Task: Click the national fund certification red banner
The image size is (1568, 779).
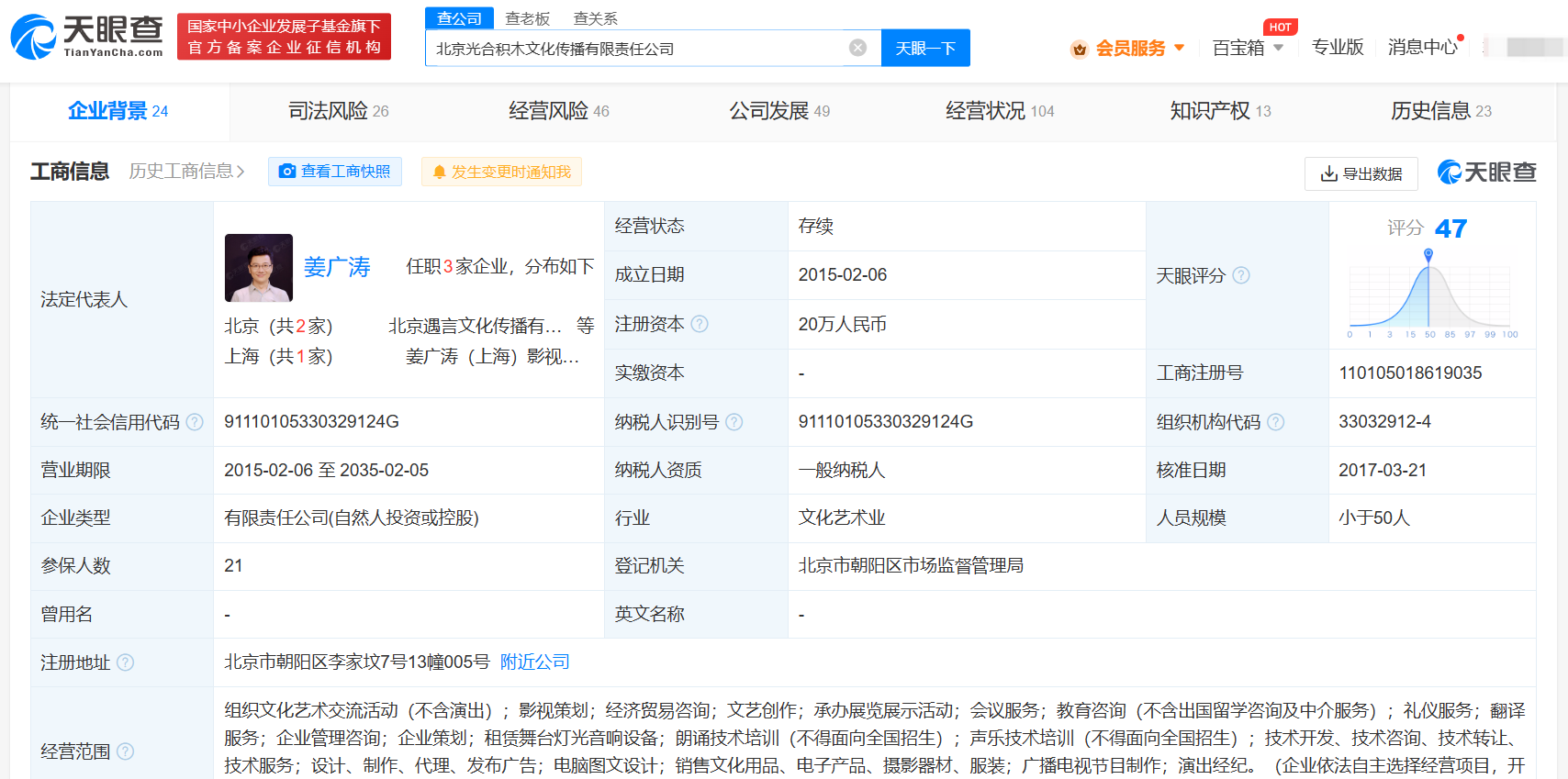Action: tap(284, 37)
